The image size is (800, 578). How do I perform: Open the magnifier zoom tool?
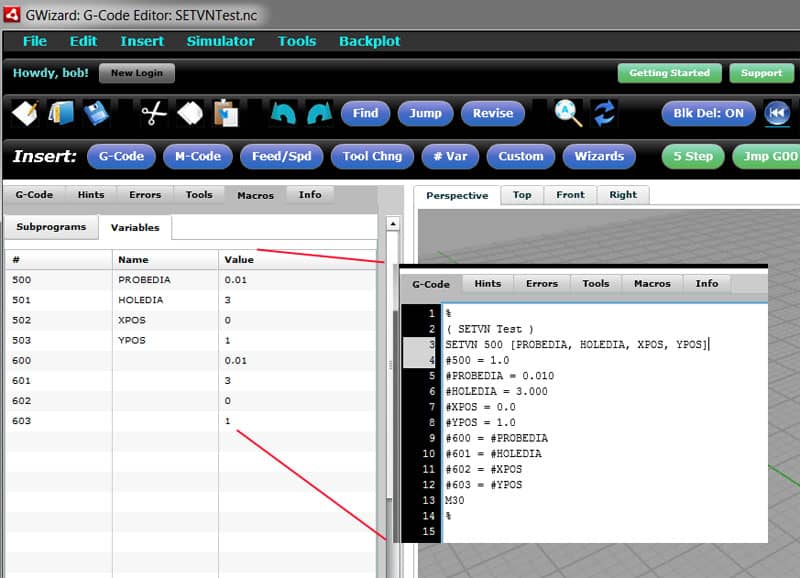[x=568, y=114]
